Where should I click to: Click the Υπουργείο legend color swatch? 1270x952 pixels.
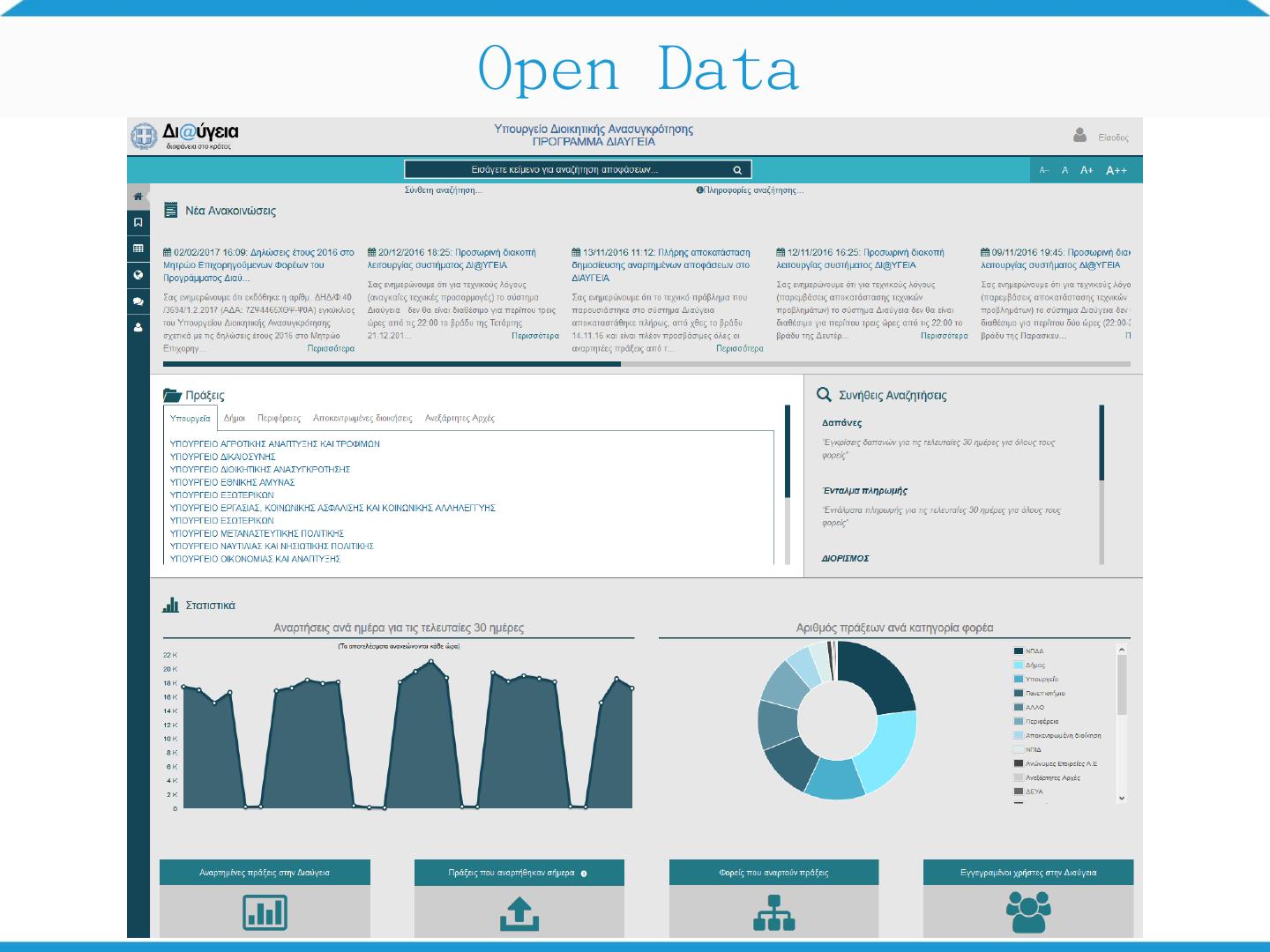[1019, 680]
